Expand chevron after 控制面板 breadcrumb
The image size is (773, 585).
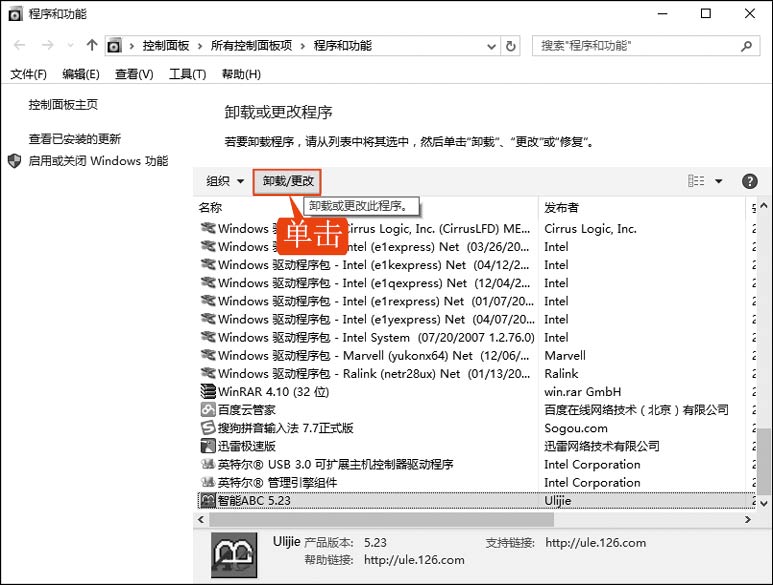pos(200,46)
